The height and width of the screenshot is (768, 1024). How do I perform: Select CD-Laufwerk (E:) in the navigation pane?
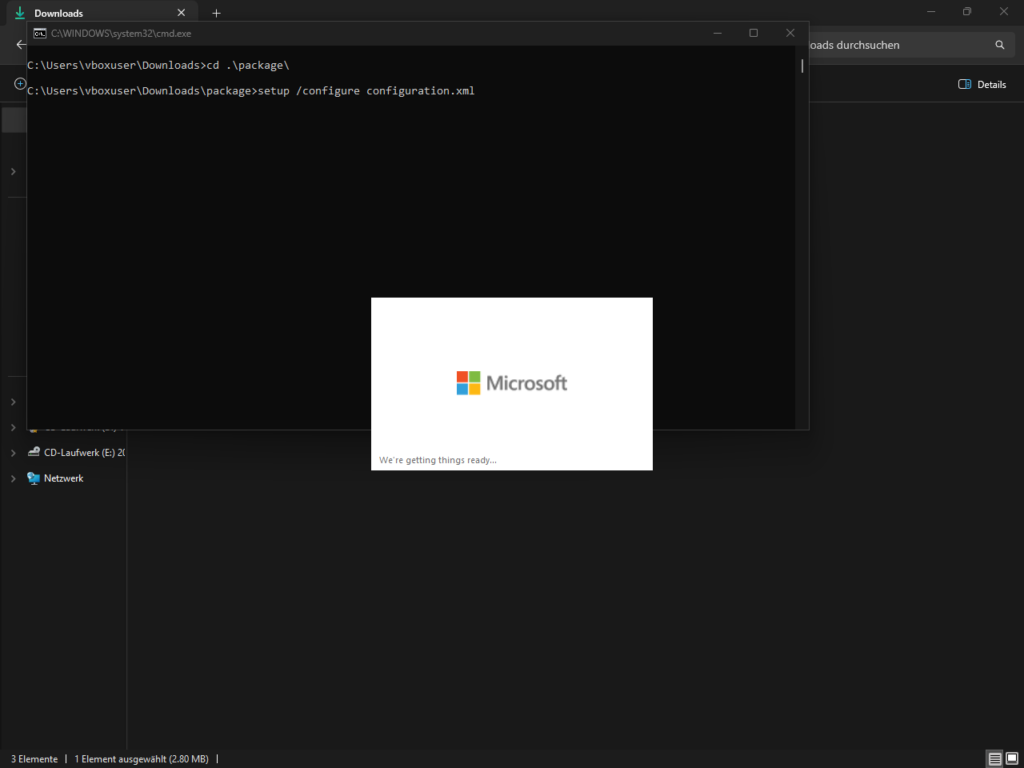pos(84,453)
